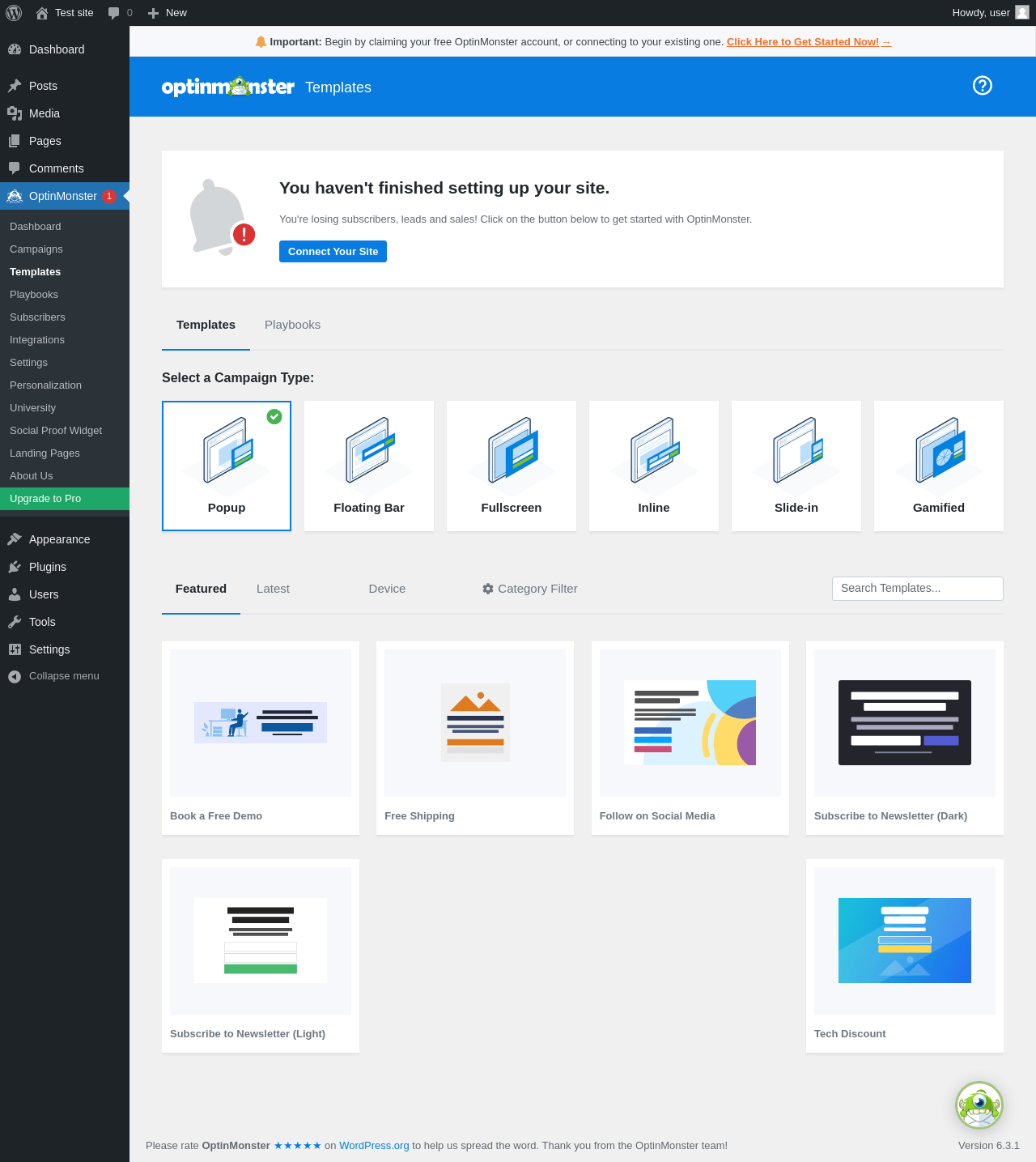Screen dimensions: 1036x1162
Task: Open the Category Filter option
Action: [530, 589]
